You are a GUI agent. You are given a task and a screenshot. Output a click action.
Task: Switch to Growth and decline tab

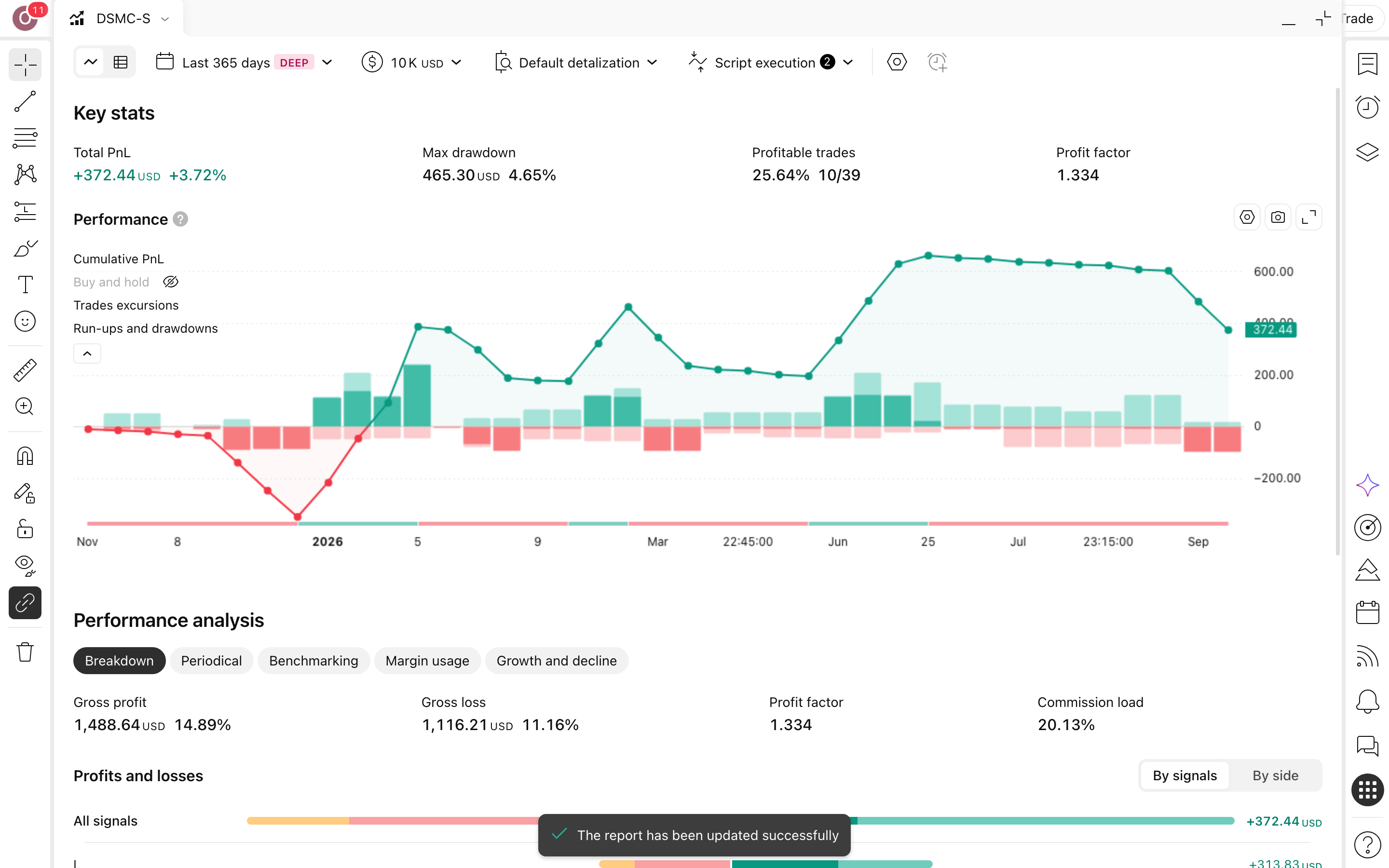tap(556, 661)
